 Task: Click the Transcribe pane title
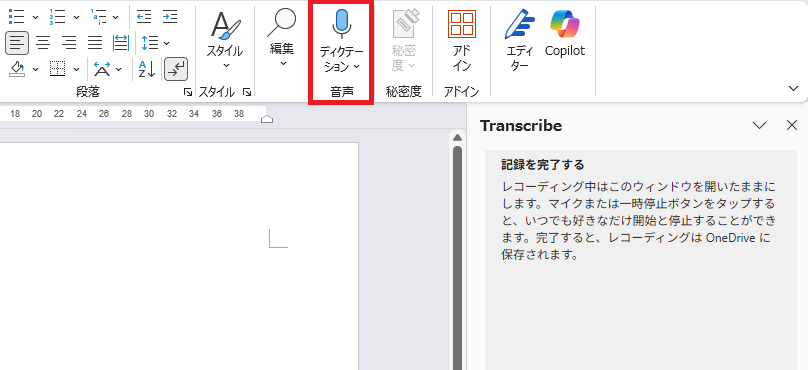pyautogui.click(x=521, y=126)
